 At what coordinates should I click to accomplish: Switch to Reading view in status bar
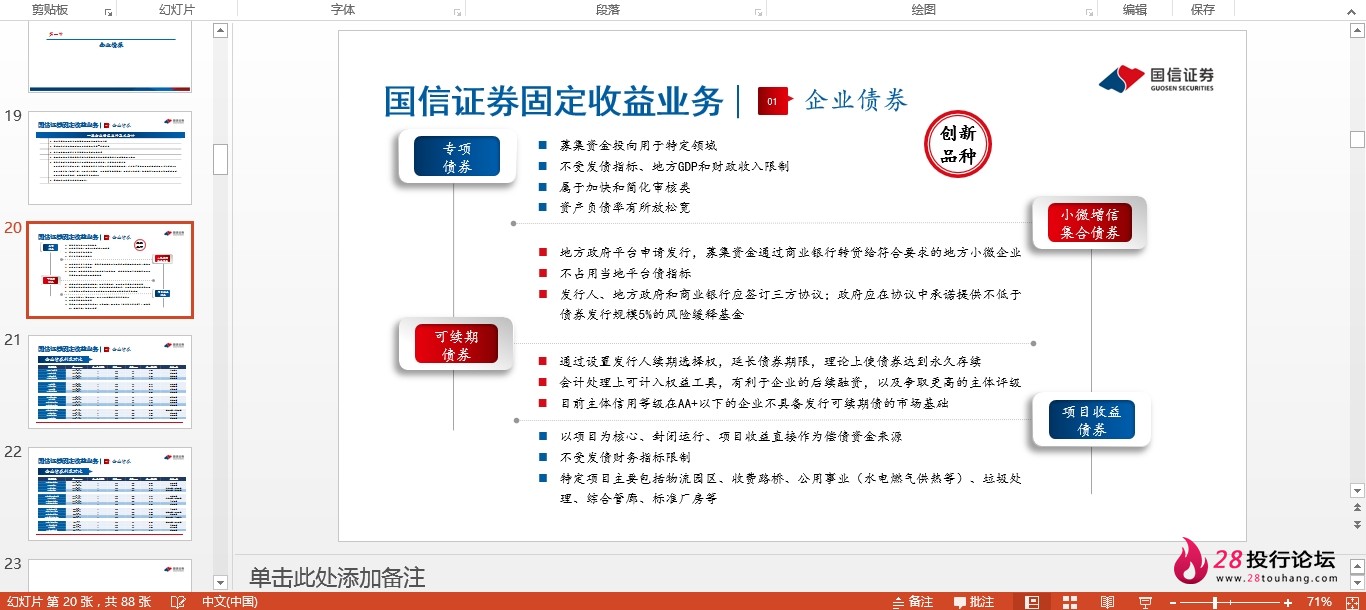click(x=1107, y=602)
